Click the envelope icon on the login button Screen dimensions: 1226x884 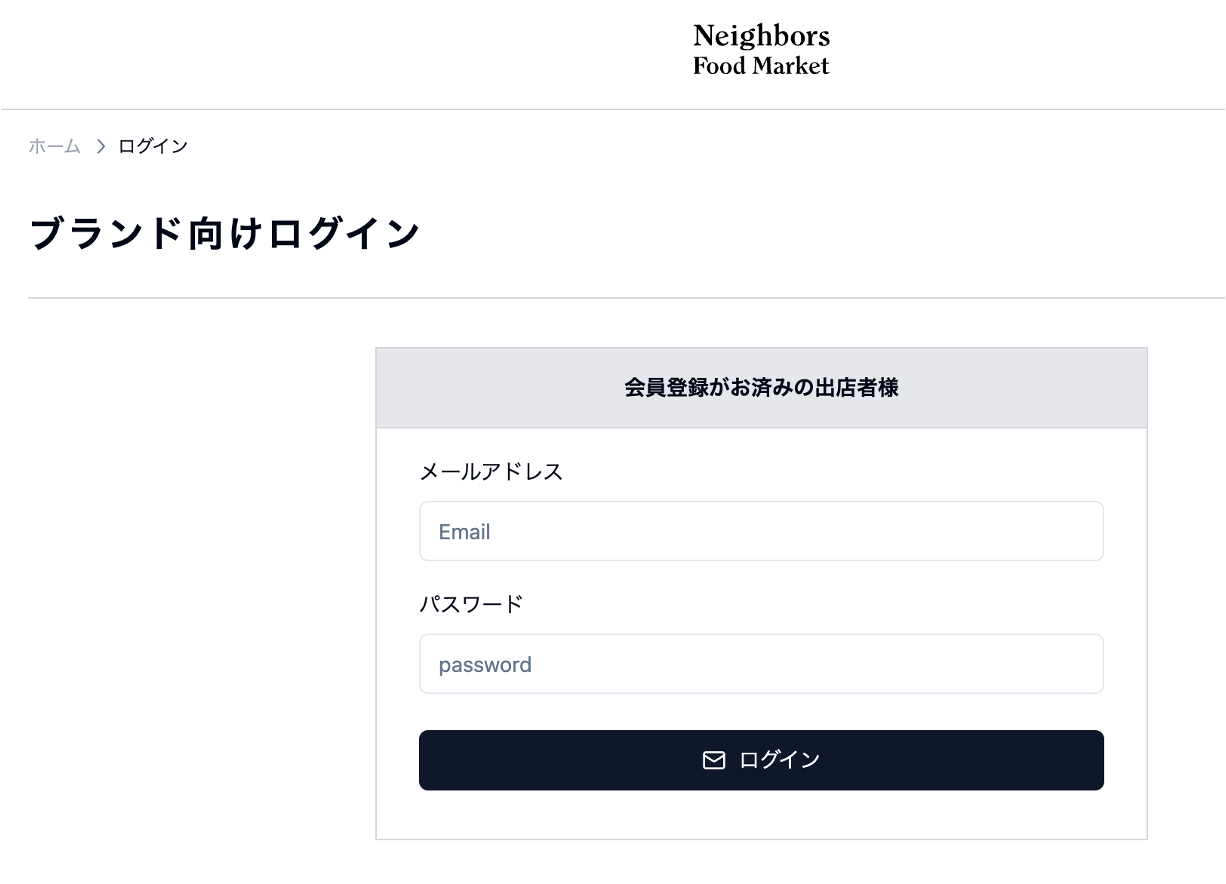714,761
